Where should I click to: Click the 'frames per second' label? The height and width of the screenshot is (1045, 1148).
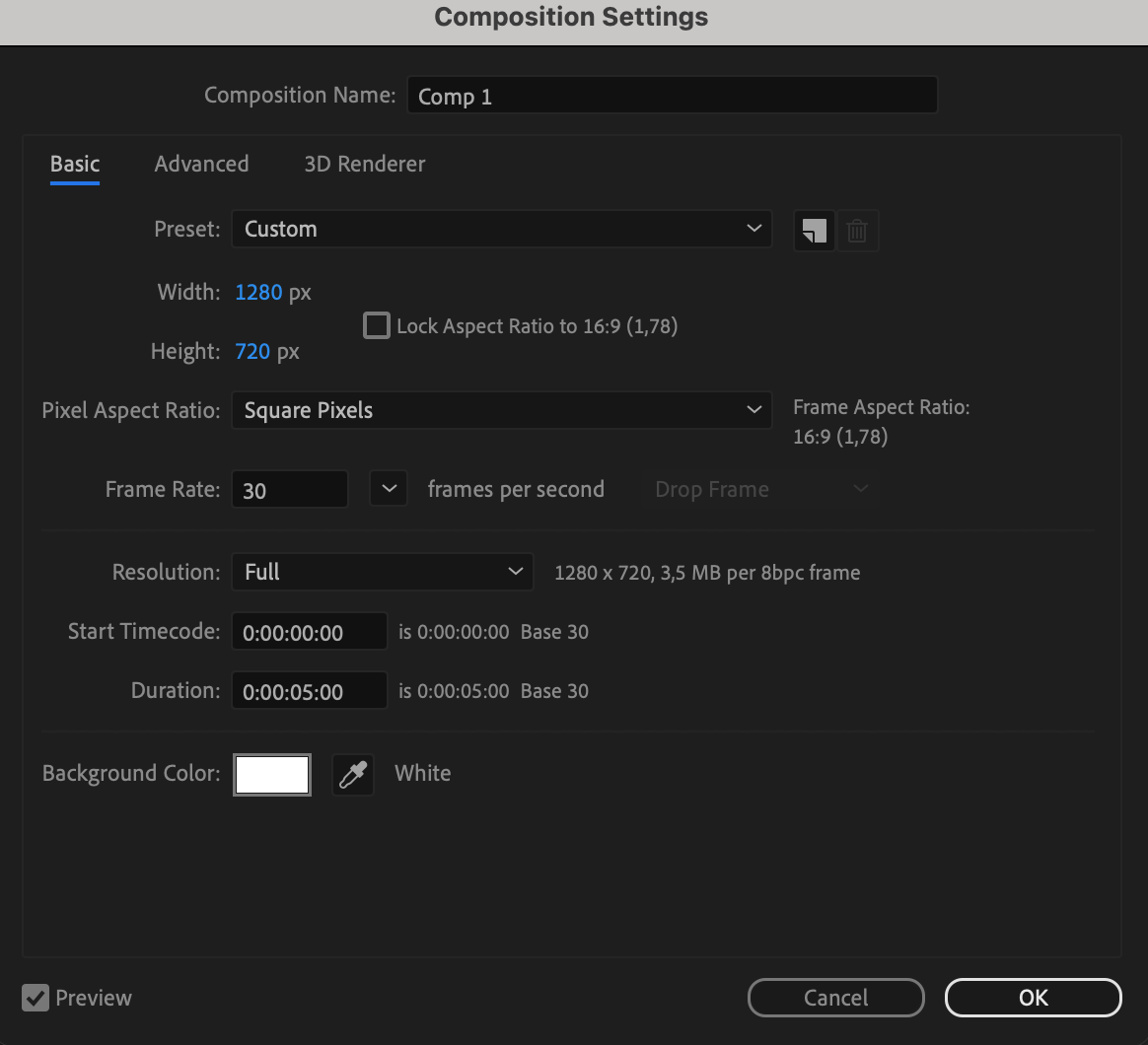(x=516, y=489)
